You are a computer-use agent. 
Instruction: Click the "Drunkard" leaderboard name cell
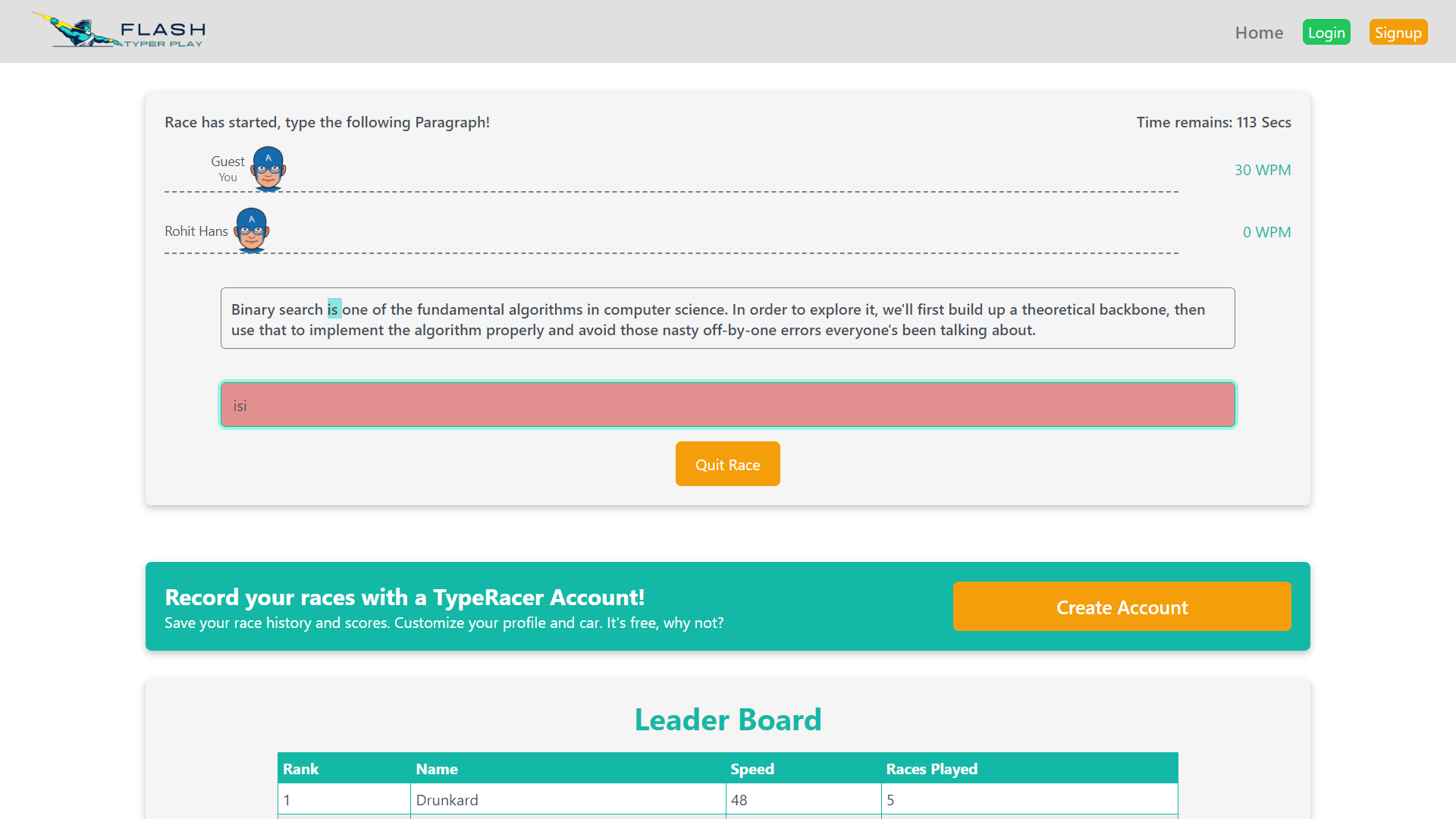(x=568, y=800)
